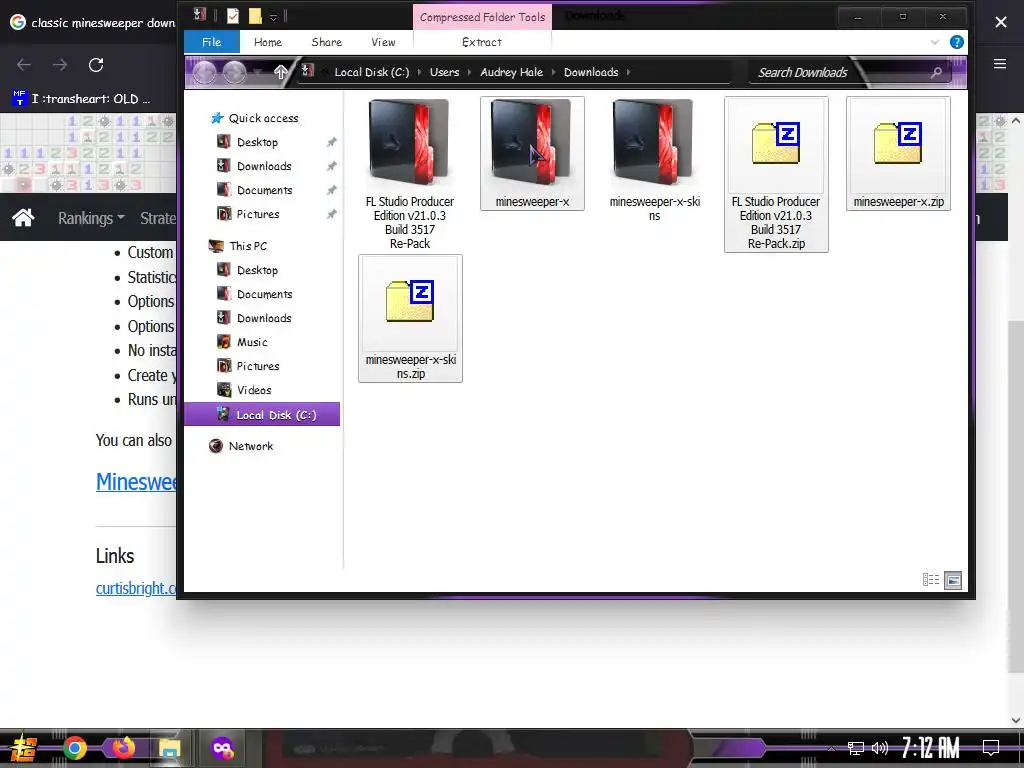Open the browser hamburger menu
Image resolution: width=1024 pixels, height=768 pixels.
point(1000,63)
